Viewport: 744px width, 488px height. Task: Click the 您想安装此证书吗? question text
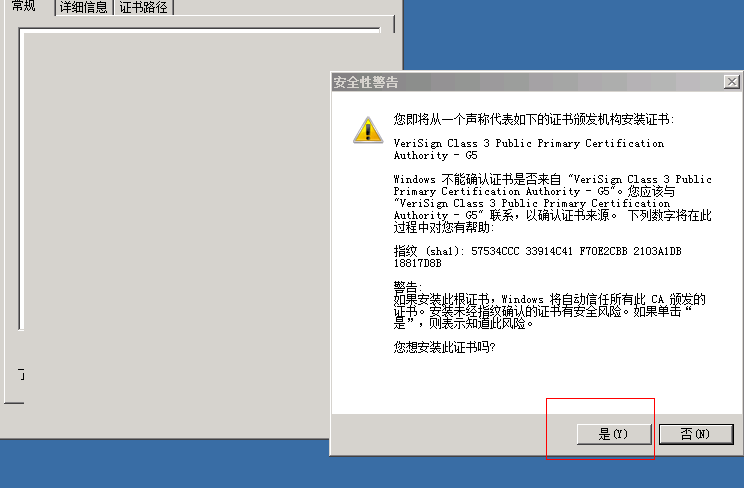coord(444,347)
